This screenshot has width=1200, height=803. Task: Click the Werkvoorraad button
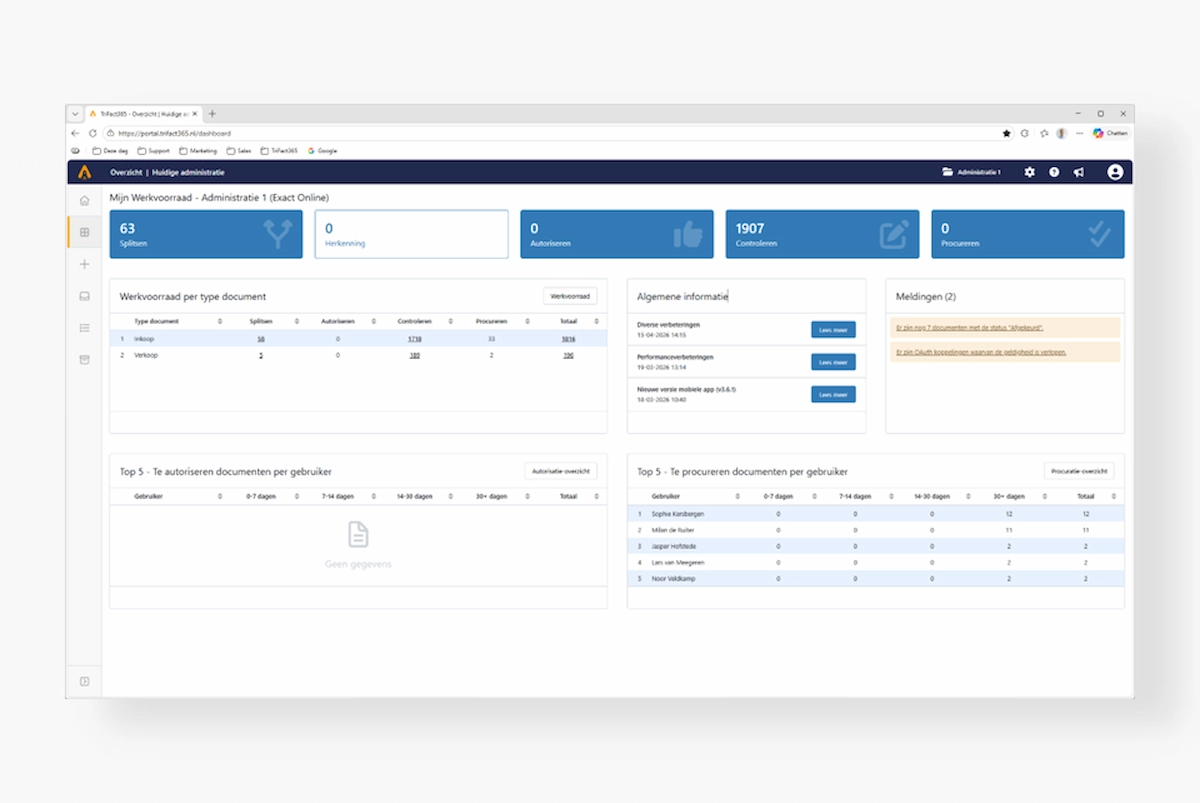pos(570,296)
